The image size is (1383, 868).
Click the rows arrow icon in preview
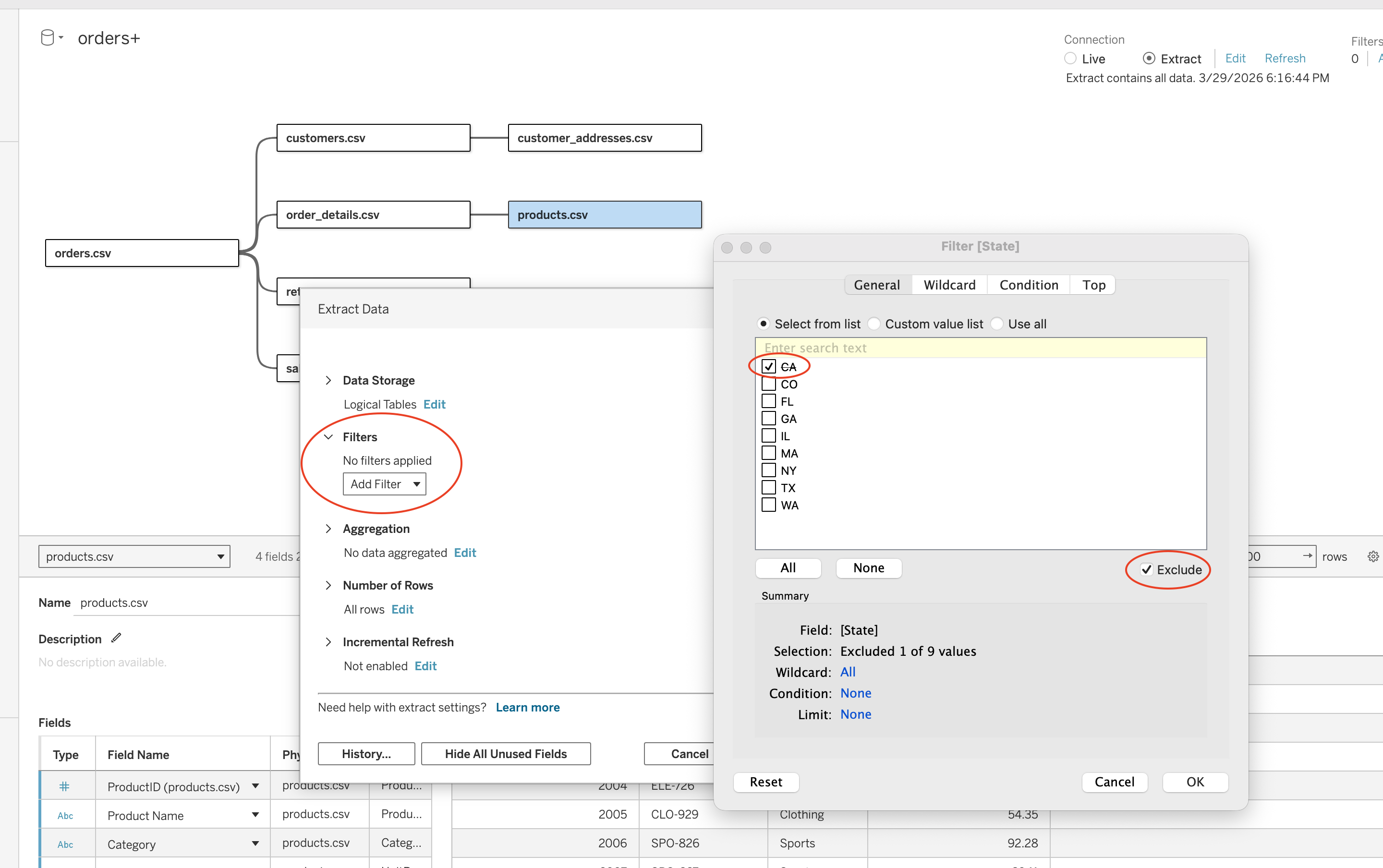coord(1307,556)
